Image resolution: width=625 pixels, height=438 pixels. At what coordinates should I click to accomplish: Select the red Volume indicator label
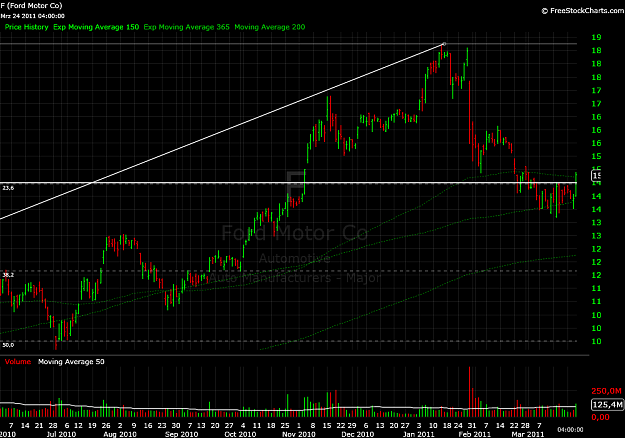click(18, 361)
